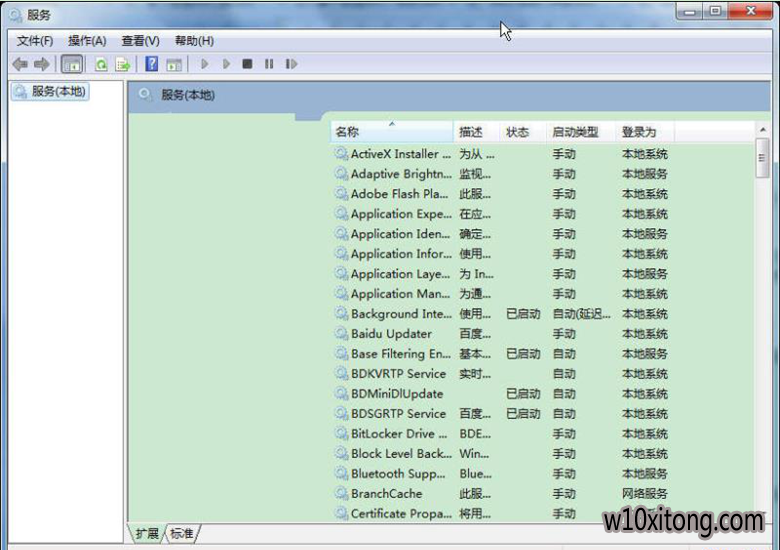780x550 pixels.
Task: Select the Bluetooth Support service
Action: pos(501,473)
